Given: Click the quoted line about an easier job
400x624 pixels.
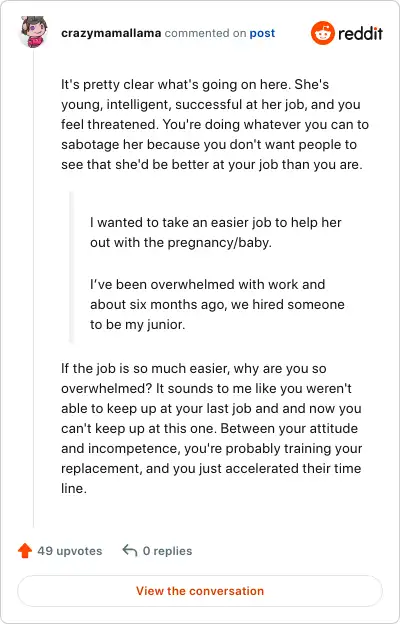Looking at the screenshot, I should [216, 232].
